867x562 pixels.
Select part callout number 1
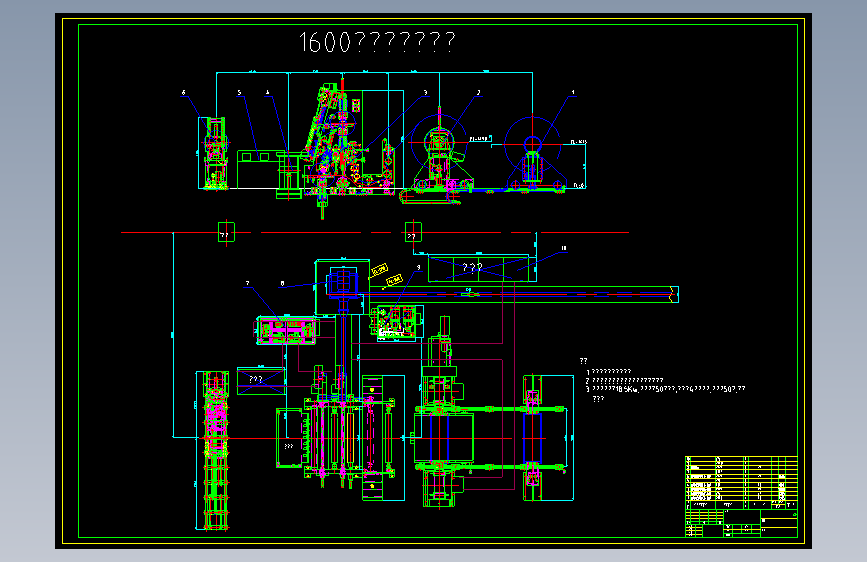573,92
